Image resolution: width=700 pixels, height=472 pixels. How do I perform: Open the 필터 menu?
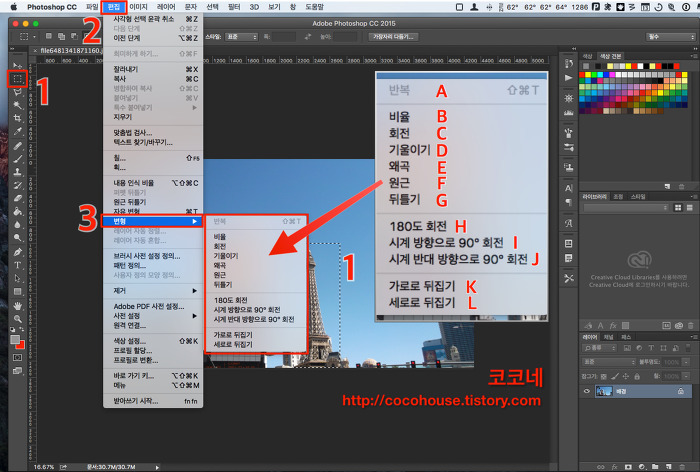click(x=234, y=7)
